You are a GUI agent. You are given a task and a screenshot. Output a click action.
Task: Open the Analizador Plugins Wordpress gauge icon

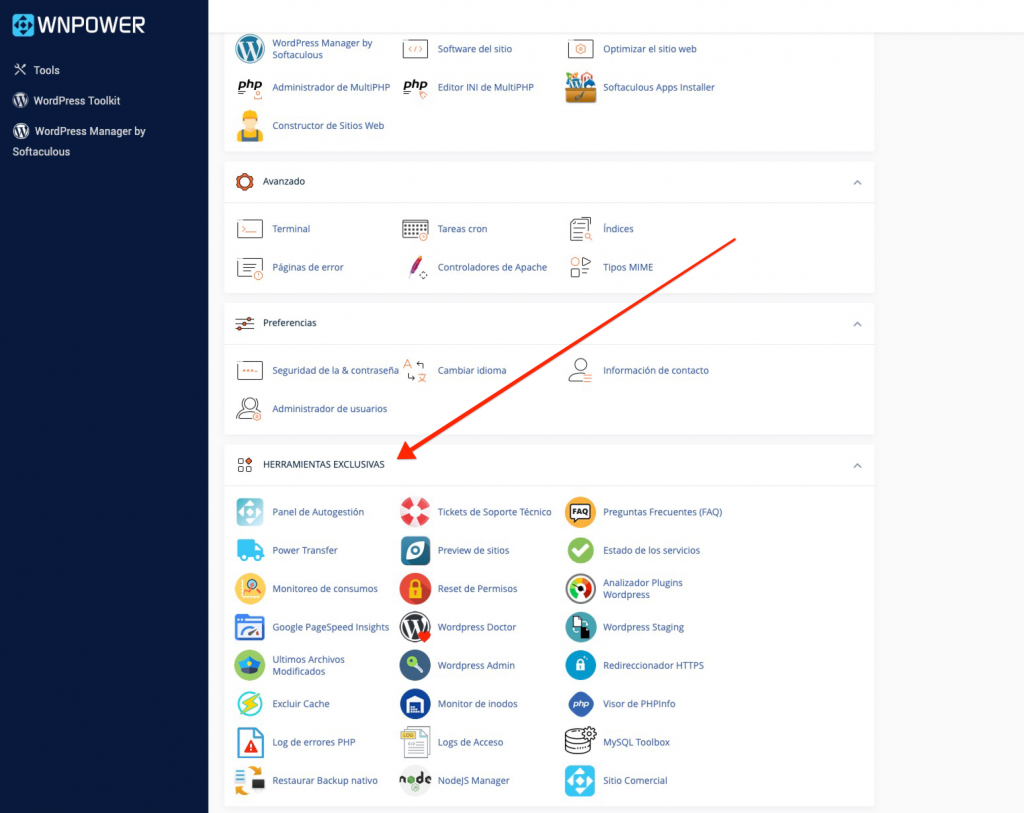[581, 589]
